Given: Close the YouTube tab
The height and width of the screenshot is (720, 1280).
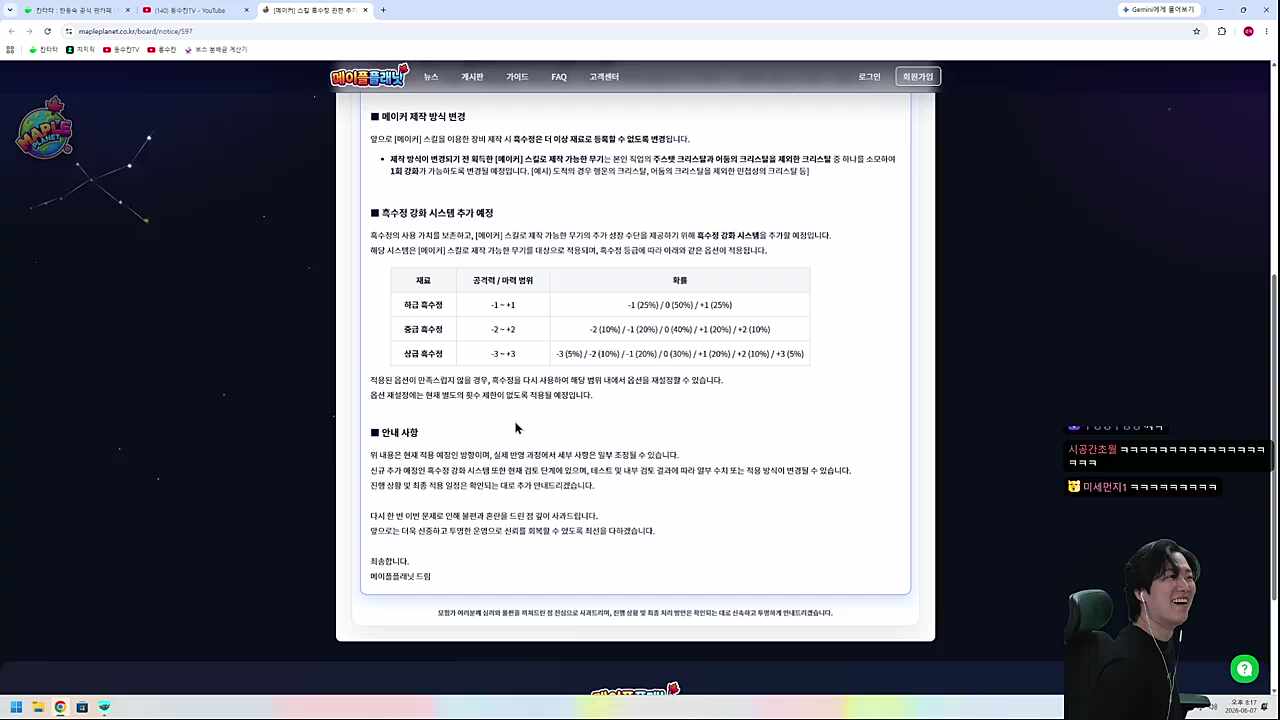Looking at the screenshot, I should click(246, 10).
